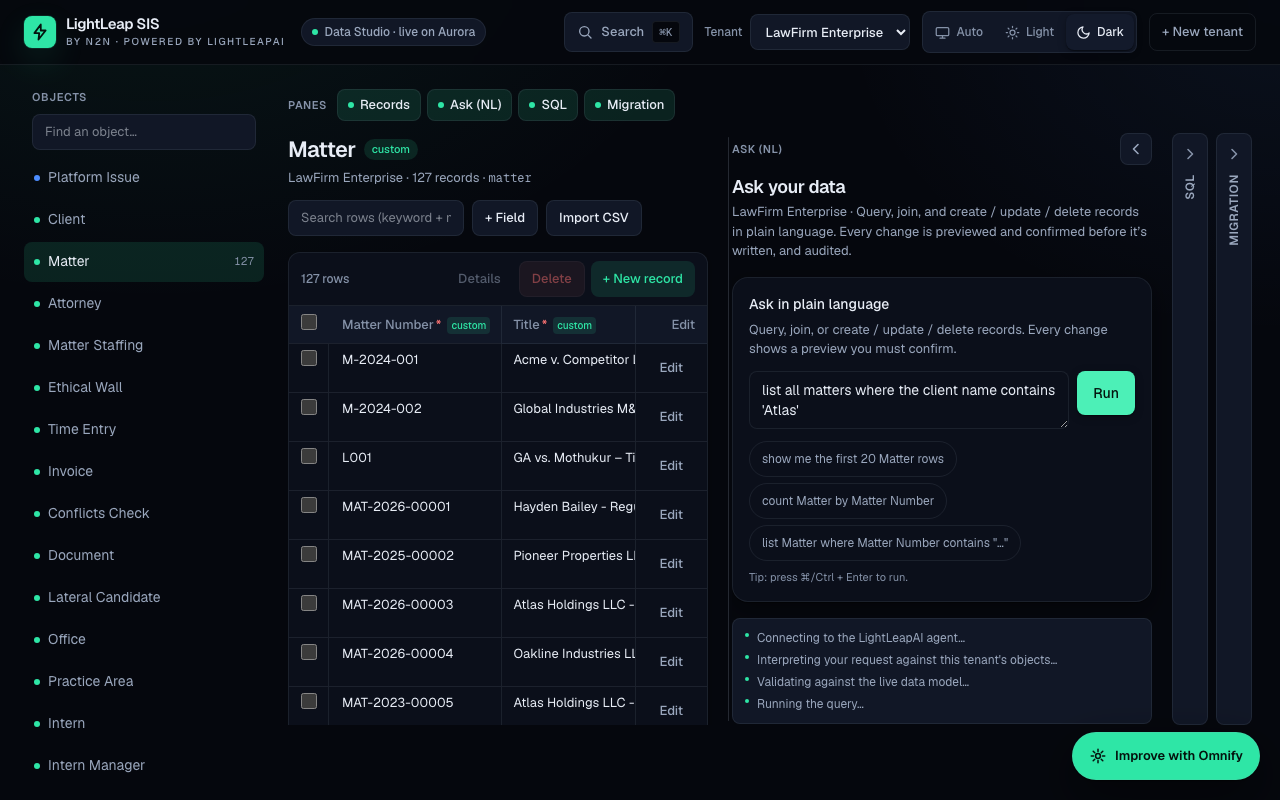The width and height of the screenshot is (1280, 800).
Task: Select the header select-all checkbox
Action: click(309, 322)
